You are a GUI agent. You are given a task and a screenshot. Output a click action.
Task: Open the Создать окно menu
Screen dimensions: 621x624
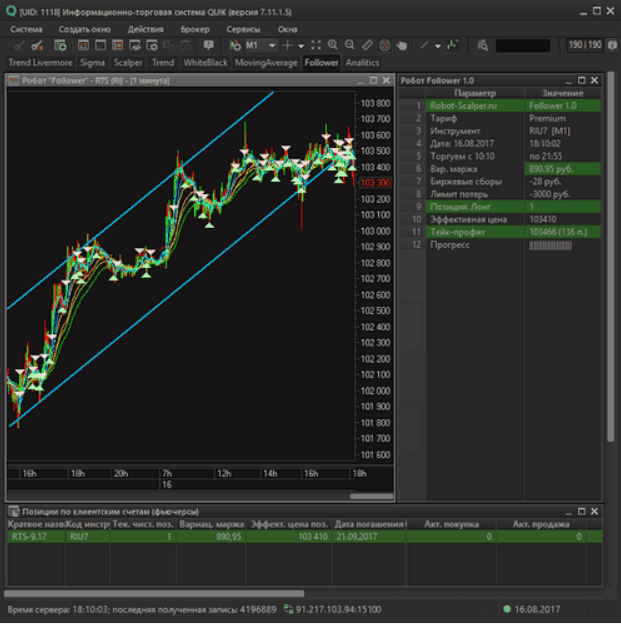tap(84, 29)
